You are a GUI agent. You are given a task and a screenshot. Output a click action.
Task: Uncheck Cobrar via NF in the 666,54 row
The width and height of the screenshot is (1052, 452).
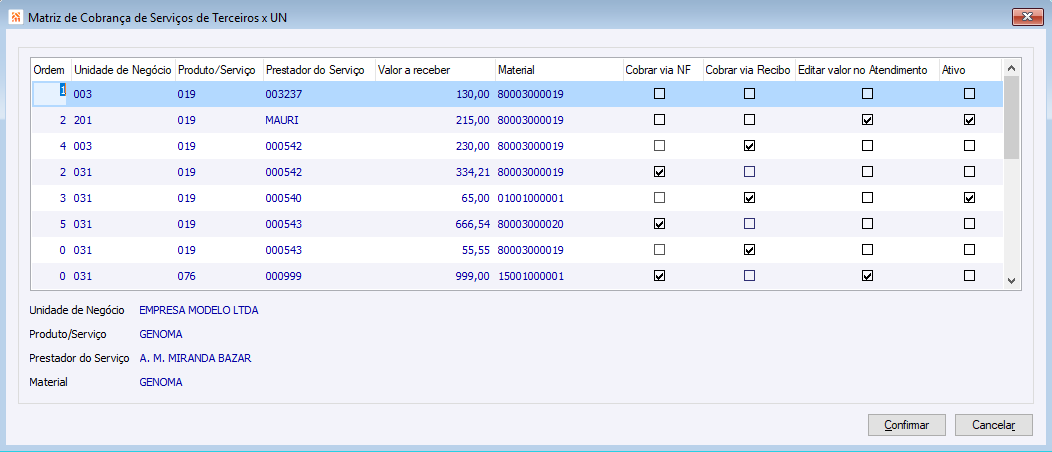(660, 223)
